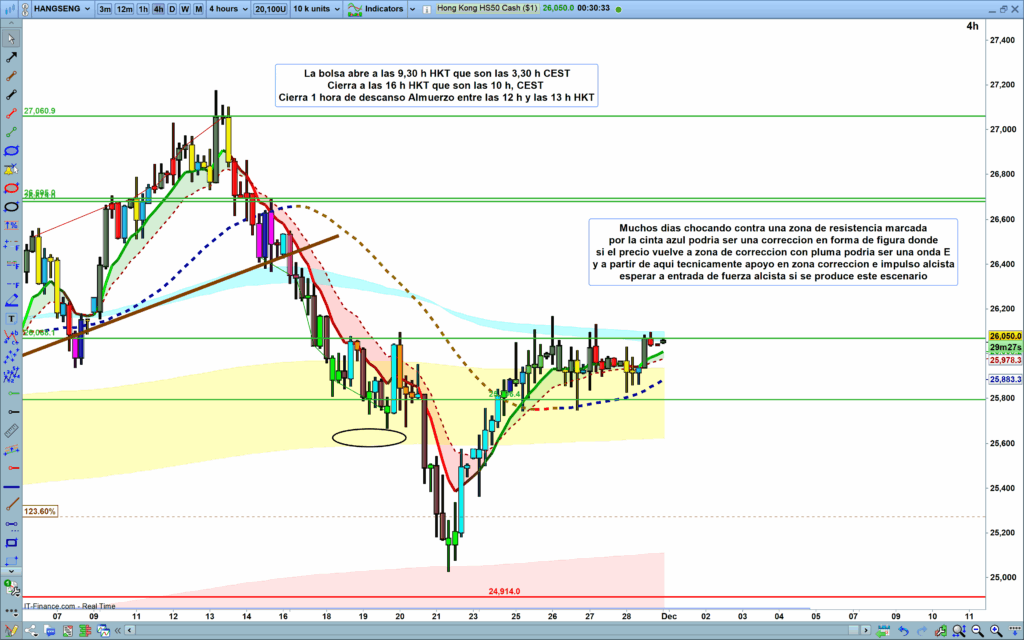Image resolution: width=1024 pixels, height=640 pixels.
Task: Switch to the 12m timeframe
Action: 124,8
